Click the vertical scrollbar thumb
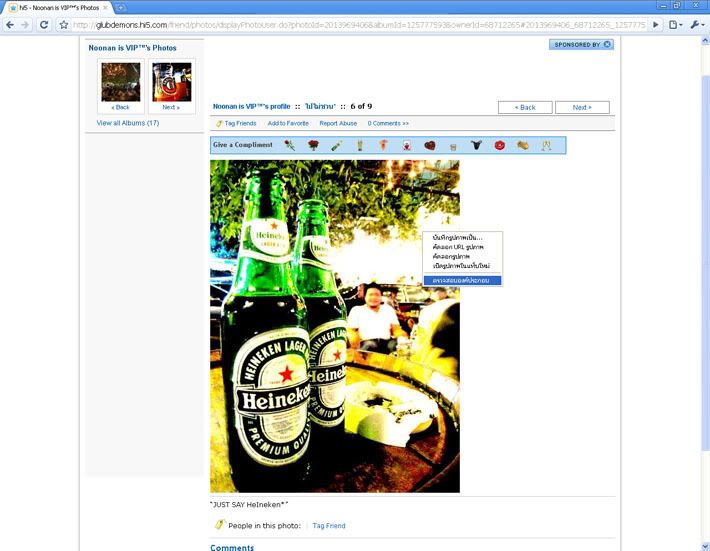Screen dimensions: 710x551 coord(705,262)
